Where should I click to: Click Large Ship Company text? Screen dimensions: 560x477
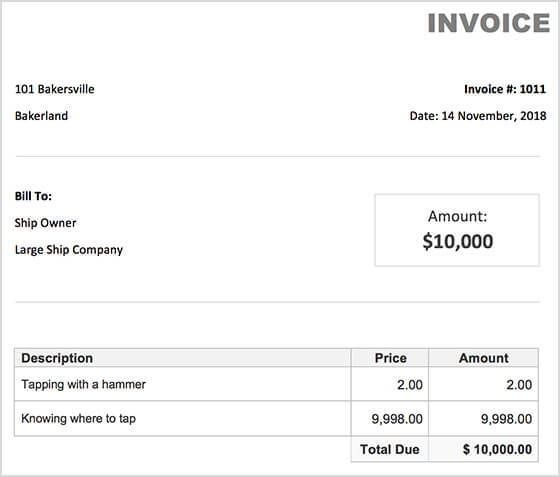tap(69, 250)
